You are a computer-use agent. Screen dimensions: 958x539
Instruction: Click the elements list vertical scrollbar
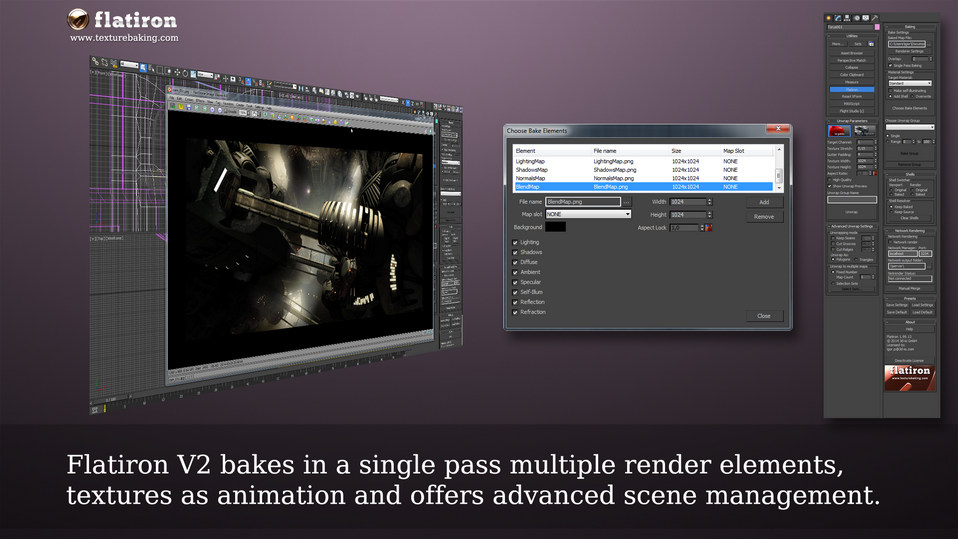pyautogui.click(x=779, y=169)
